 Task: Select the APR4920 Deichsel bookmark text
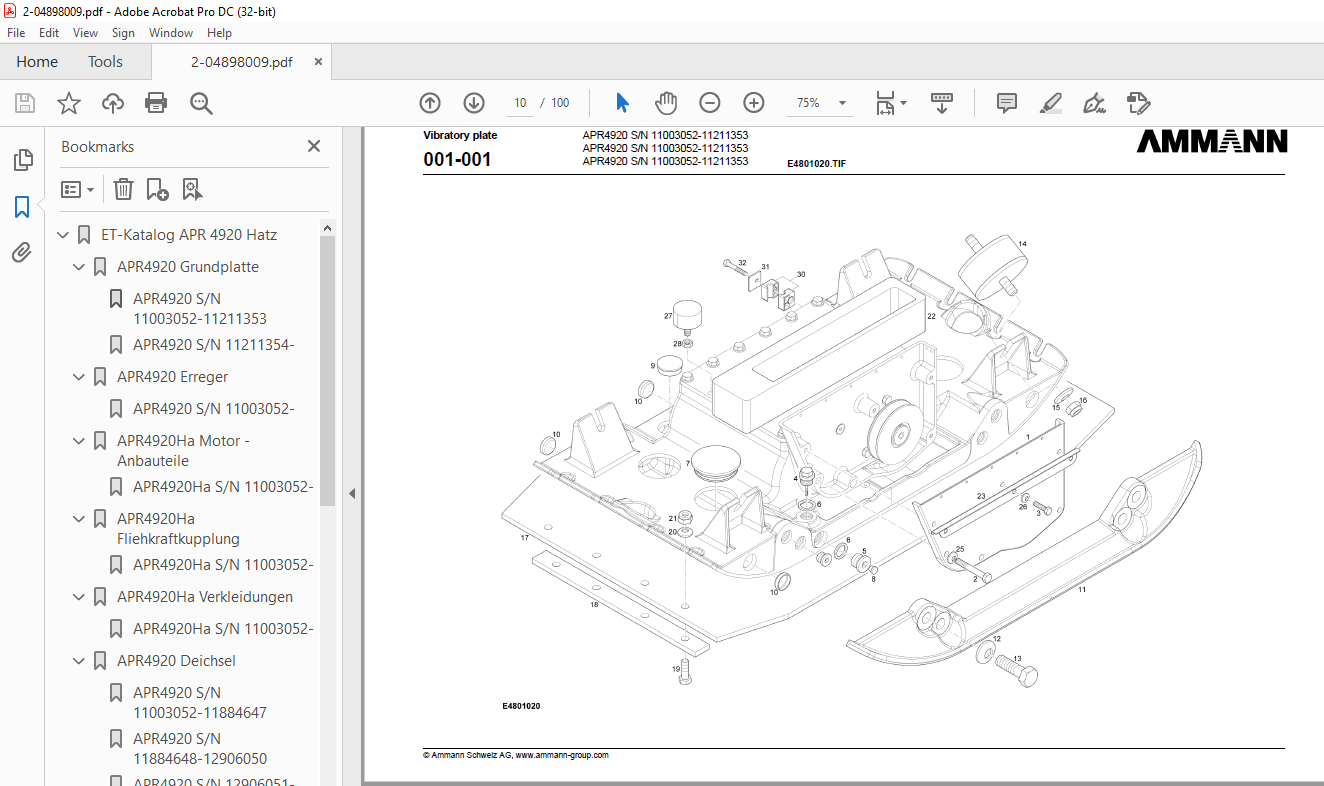click(176, 661)
